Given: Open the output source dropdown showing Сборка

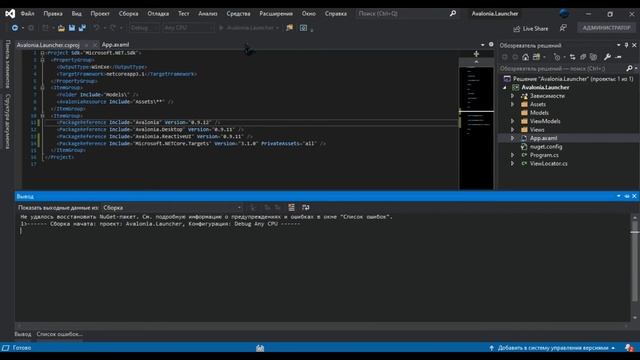Looking at the screenshot, I should [172, 208].
